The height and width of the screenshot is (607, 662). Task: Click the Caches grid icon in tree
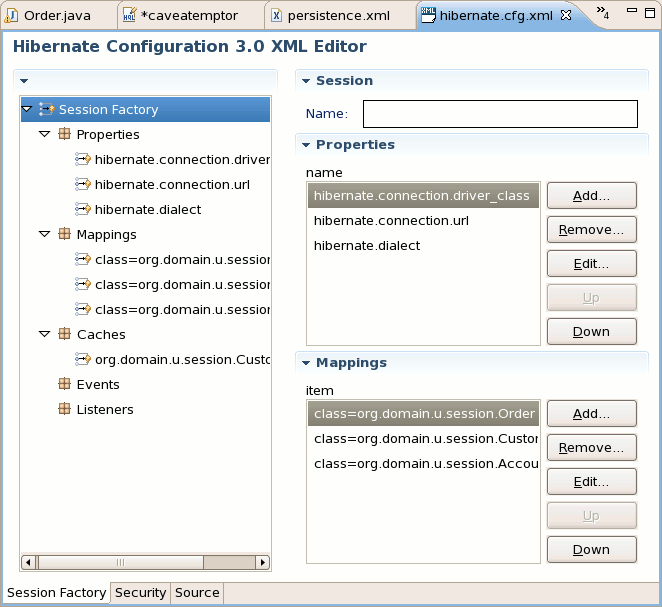(x=64, y=334)
